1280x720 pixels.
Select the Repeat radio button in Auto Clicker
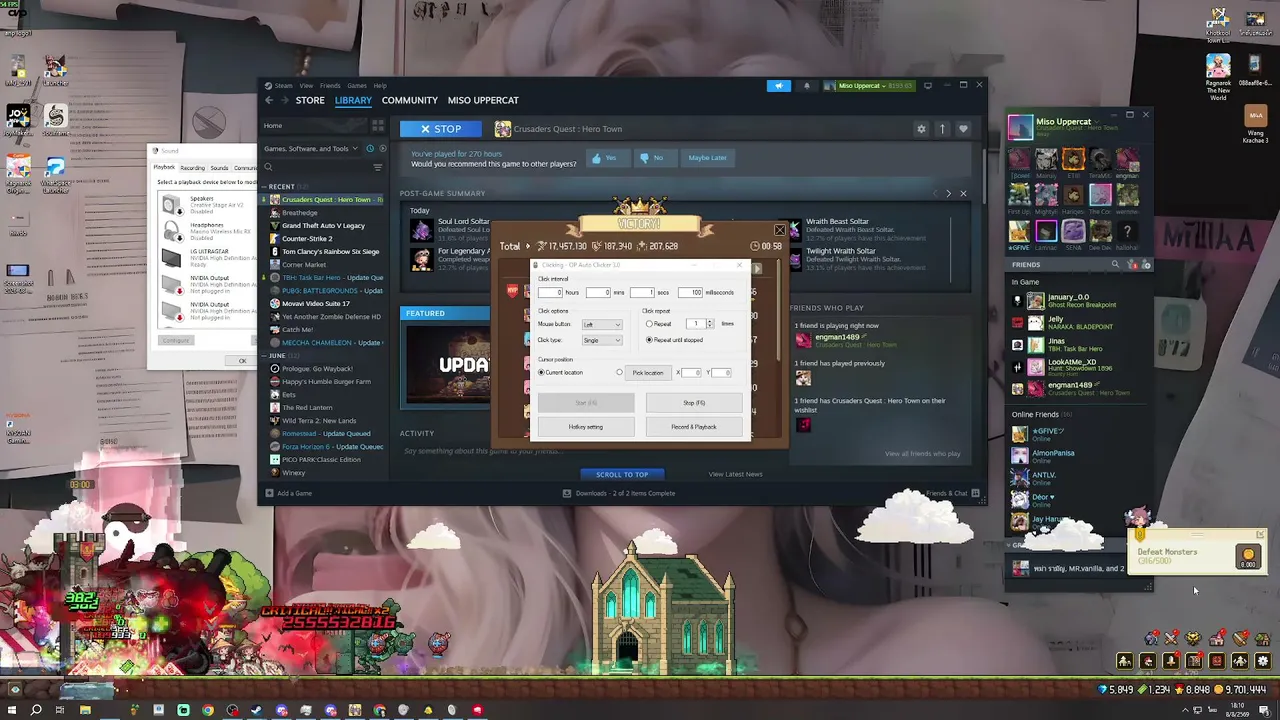649,324
